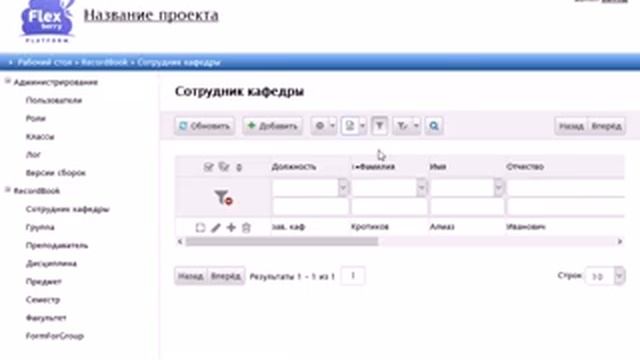Open Сотрудник кафедры in the sidebar
Image resolution: width=640 pixels, height=360 pixels.
67,209
